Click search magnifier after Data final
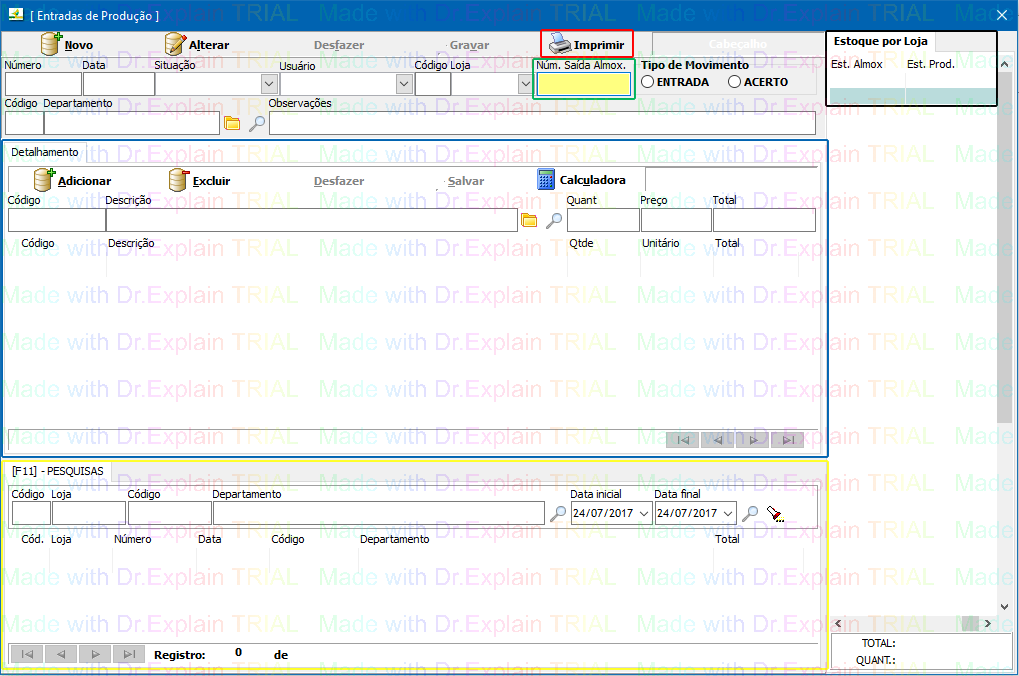The image size is (1019, 676). (750, 514)
